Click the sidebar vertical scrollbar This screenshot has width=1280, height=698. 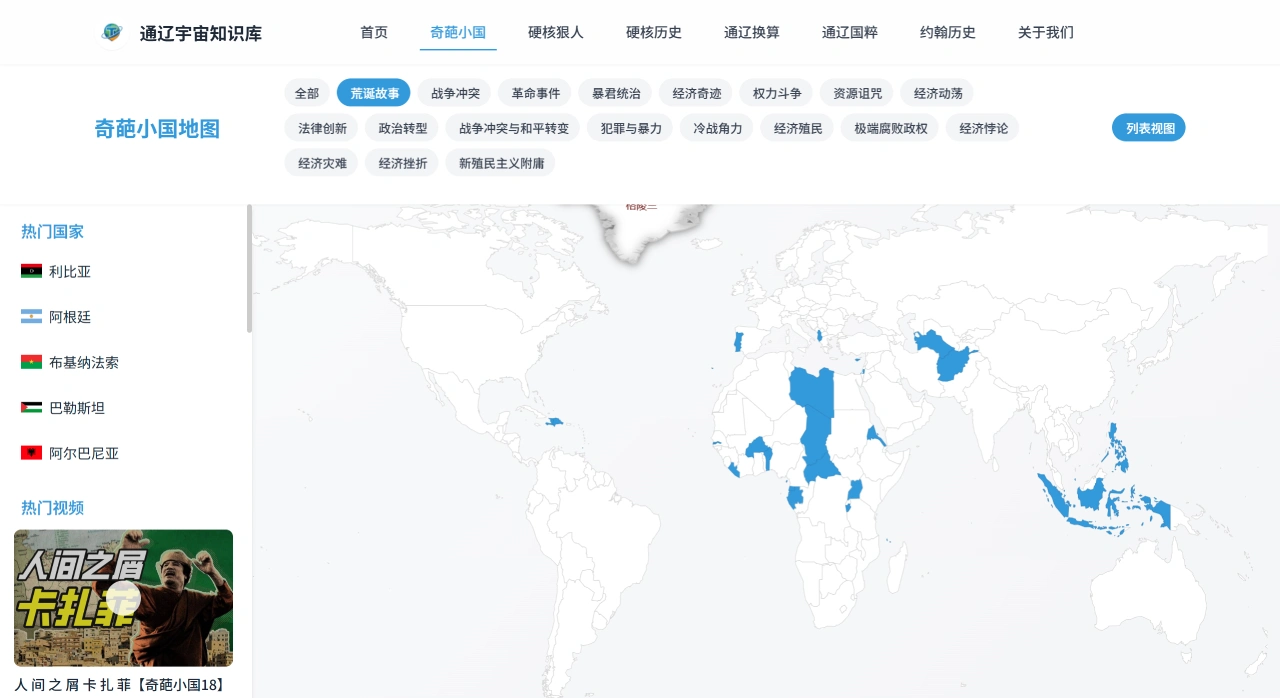[250, 268]
